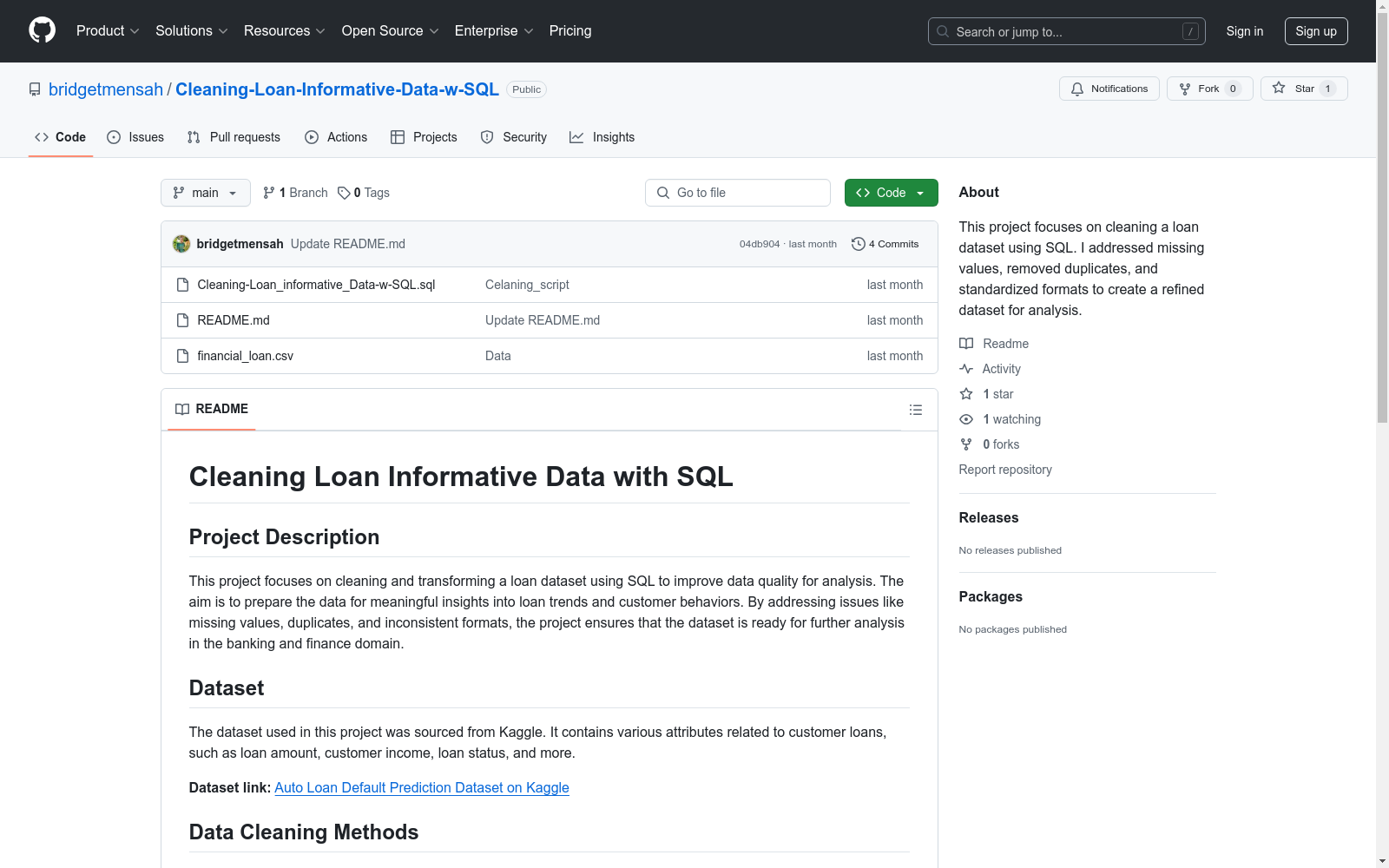Open Cleaning-Loan-Informative-Data-w-SQL repository title link
1389x868 pixels.
[337, 89]
